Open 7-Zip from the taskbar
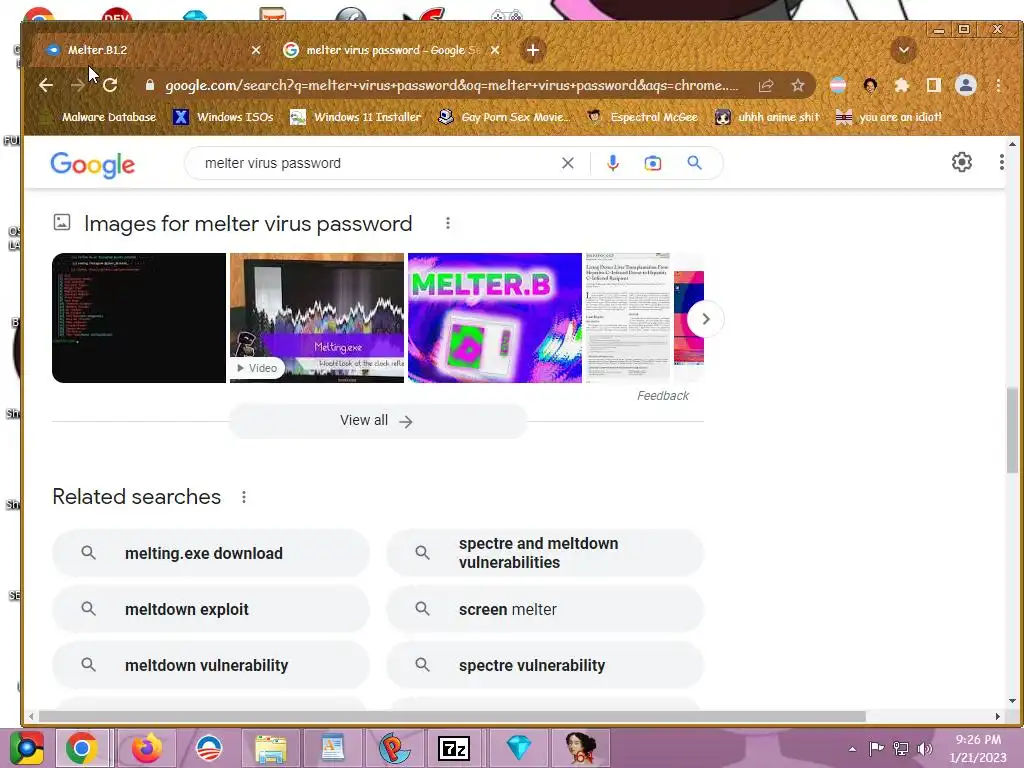Screen dimensions: 1024x768 454,748
